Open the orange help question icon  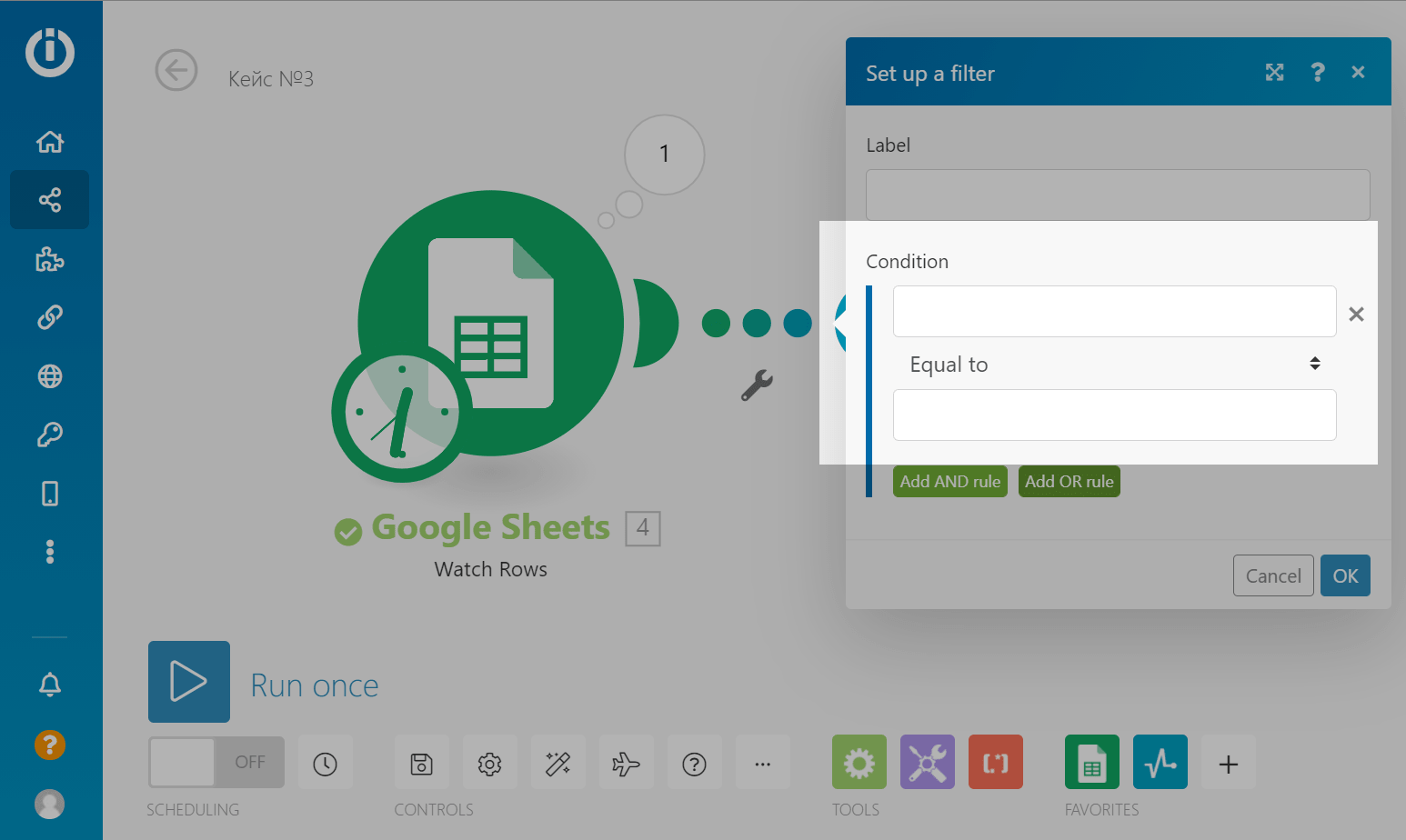tap(50, 745)
